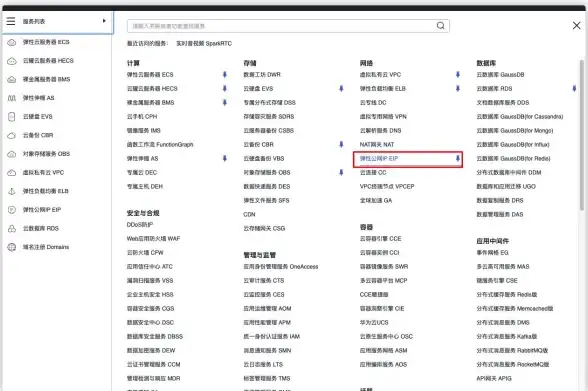
Task: Open Web application firewall WAF link
Action: [x=153, y=238]
